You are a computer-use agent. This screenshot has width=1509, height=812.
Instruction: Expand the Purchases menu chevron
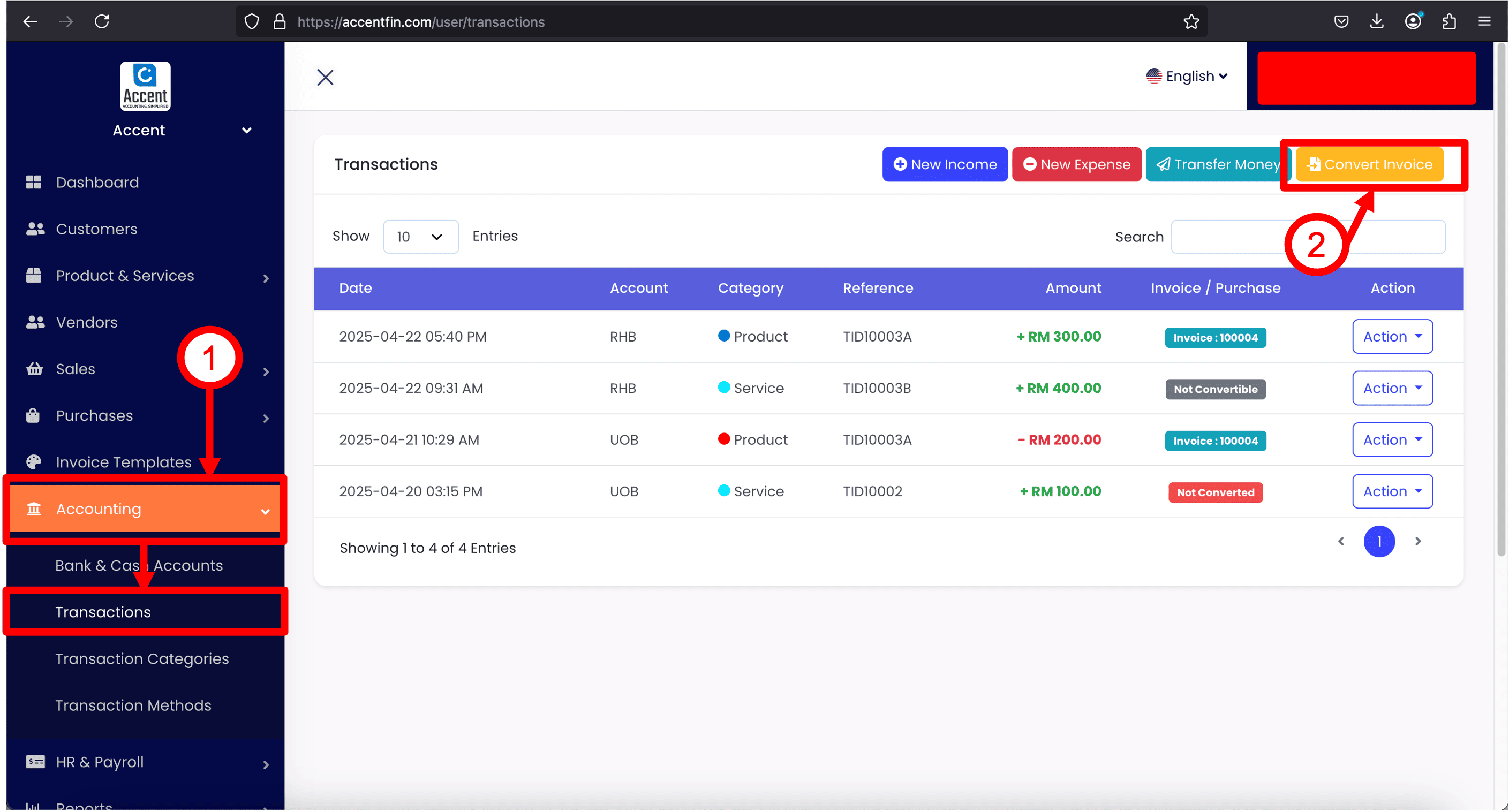pyautogui.click(x=266, y=418)
